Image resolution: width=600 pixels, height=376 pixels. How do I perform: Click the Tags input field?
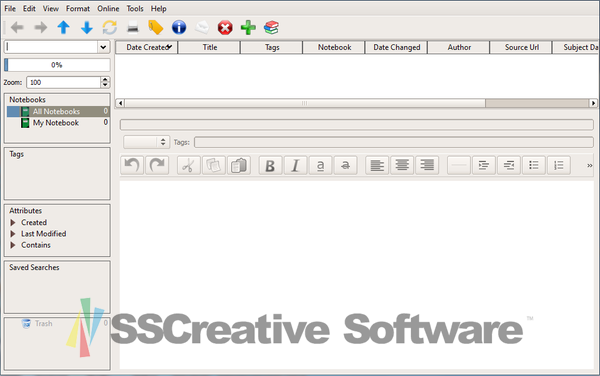click(x=394, y=142)
